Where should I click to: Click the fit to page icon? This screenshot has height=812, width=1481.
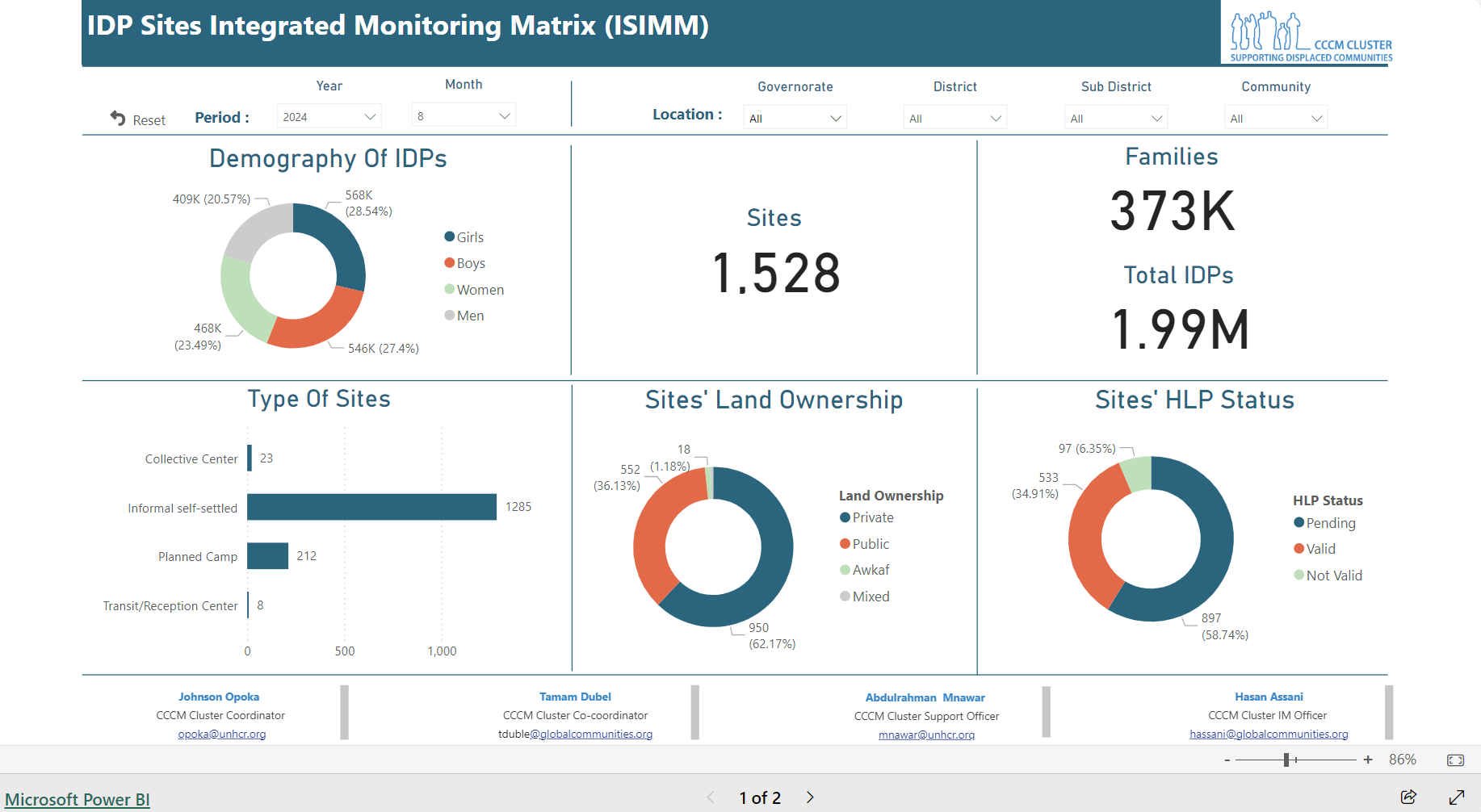click(1455, 760)
